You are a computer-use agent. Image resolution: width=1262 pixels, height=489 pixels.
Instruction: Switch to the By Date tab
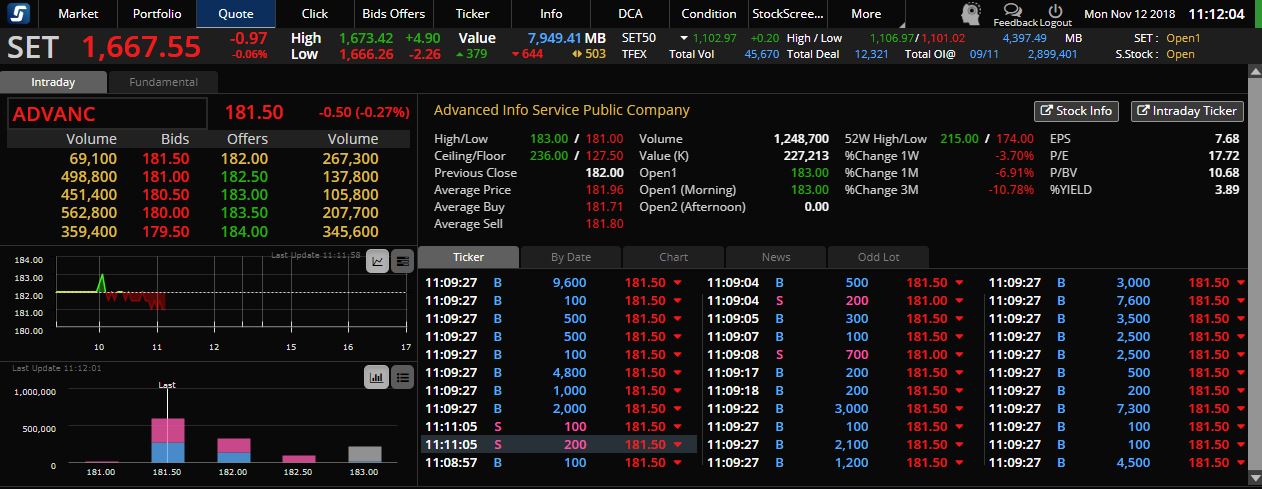(x=571, y=257)
